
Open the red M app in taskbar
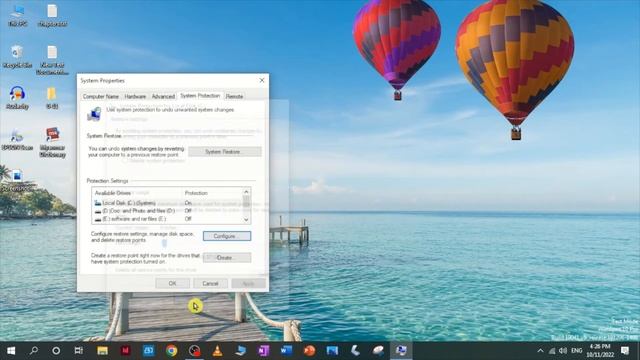(x=125, y=350)
